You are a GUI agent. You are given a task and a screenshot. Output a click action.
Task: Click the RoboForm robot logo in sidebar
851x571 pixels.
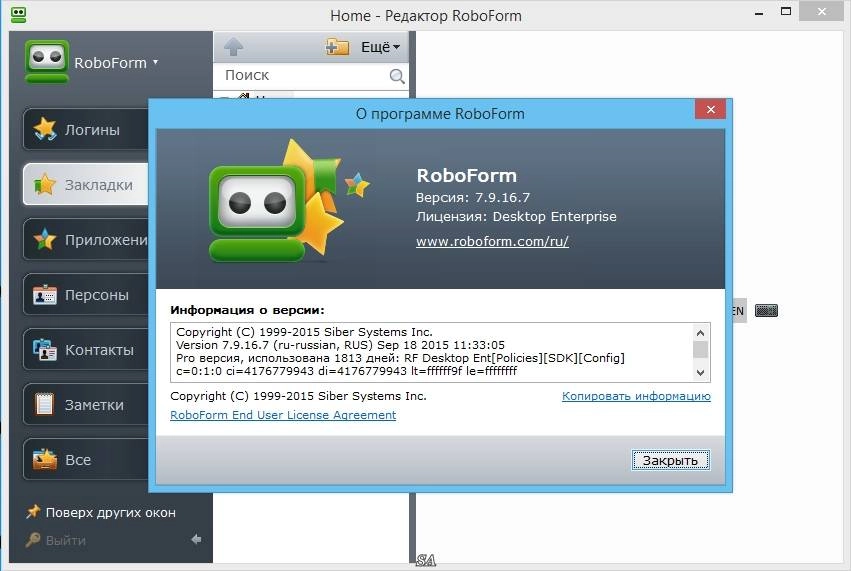[x=47, y=61]
